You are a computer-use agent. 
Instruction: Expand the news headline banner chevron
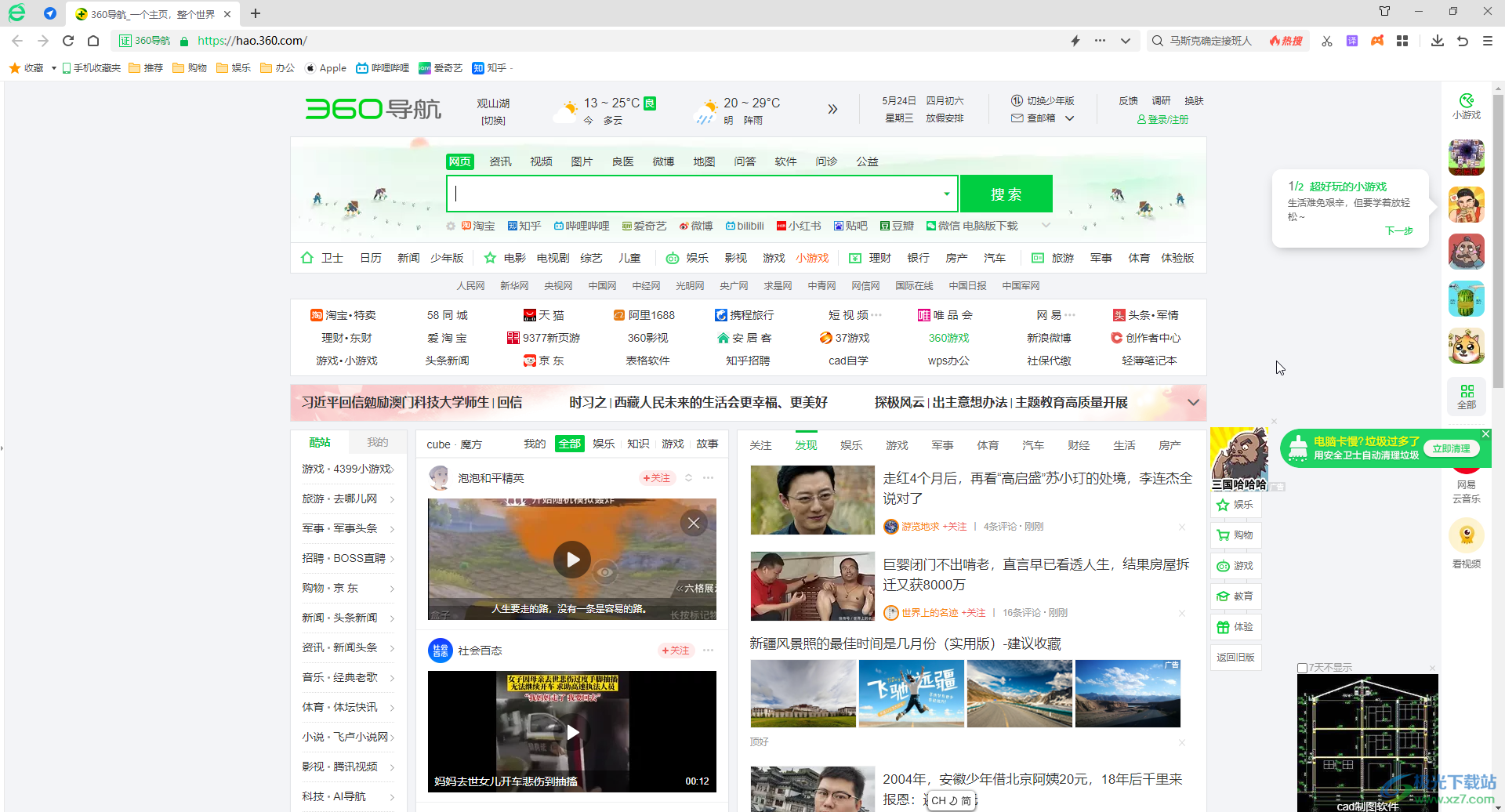(x=1193, y=402)
